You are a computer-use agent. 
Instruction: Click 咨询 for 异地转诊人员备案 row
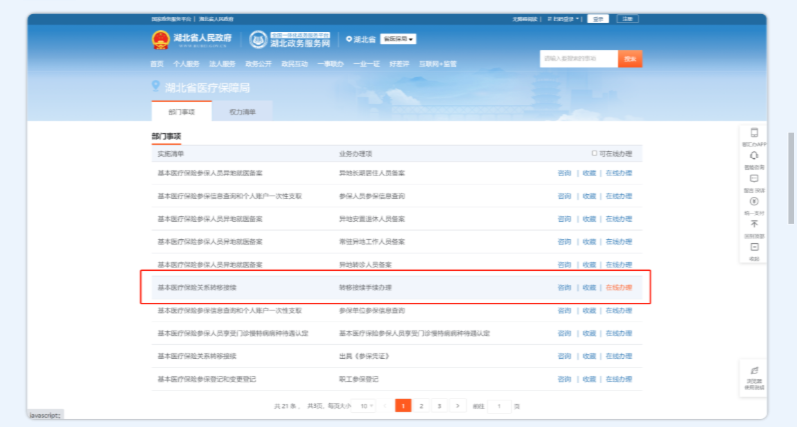[x=564, y=265]
